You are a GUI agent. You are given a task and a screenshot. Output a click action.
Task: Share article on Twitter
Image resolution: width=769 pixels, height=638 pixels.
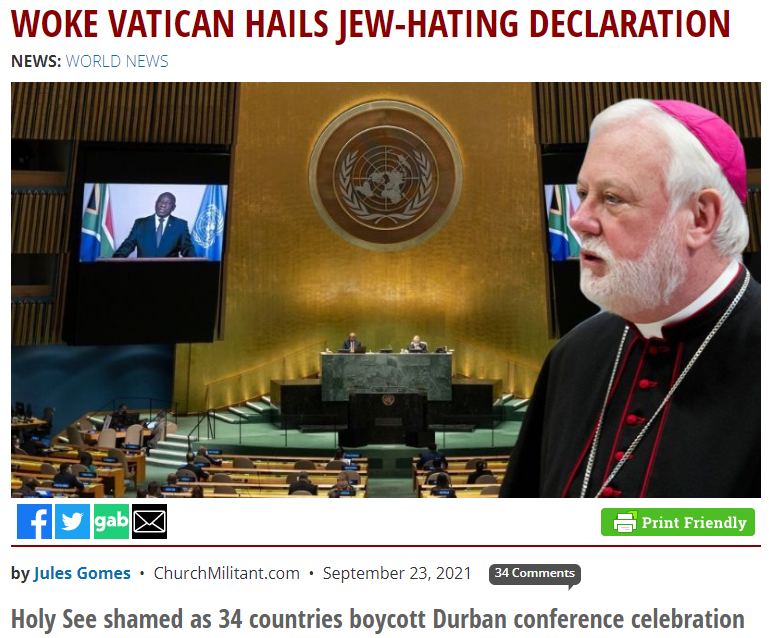pos(73,521)
